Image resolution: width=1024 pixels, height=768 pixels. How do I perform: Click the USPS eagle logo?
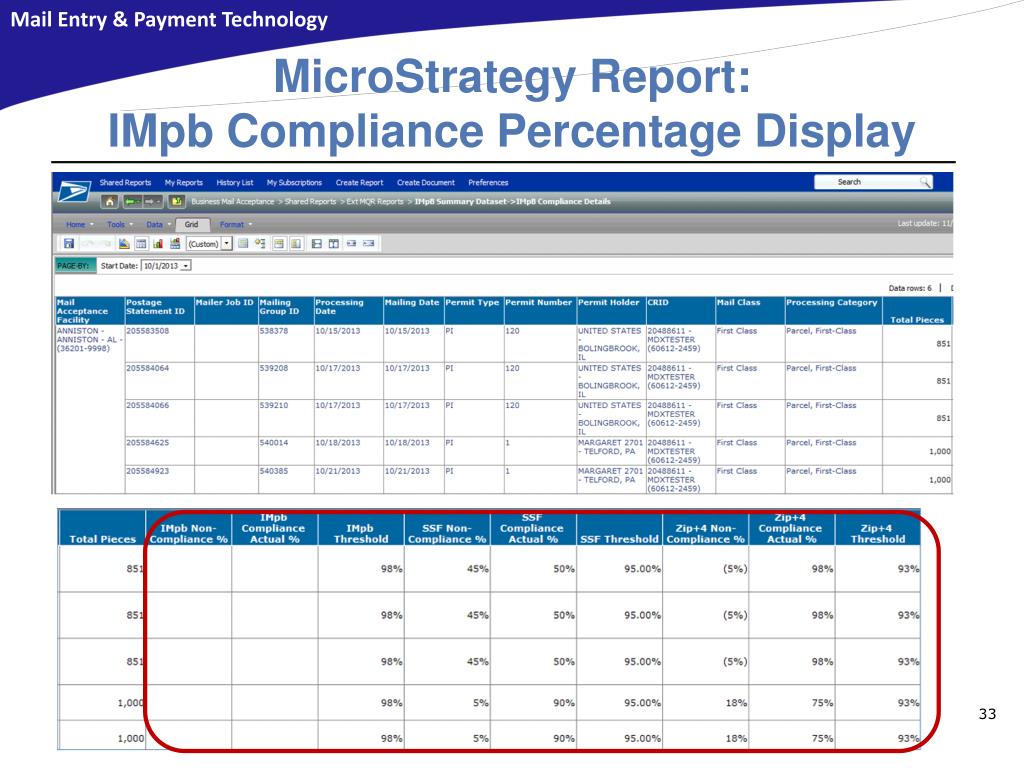tap(74, 191)
